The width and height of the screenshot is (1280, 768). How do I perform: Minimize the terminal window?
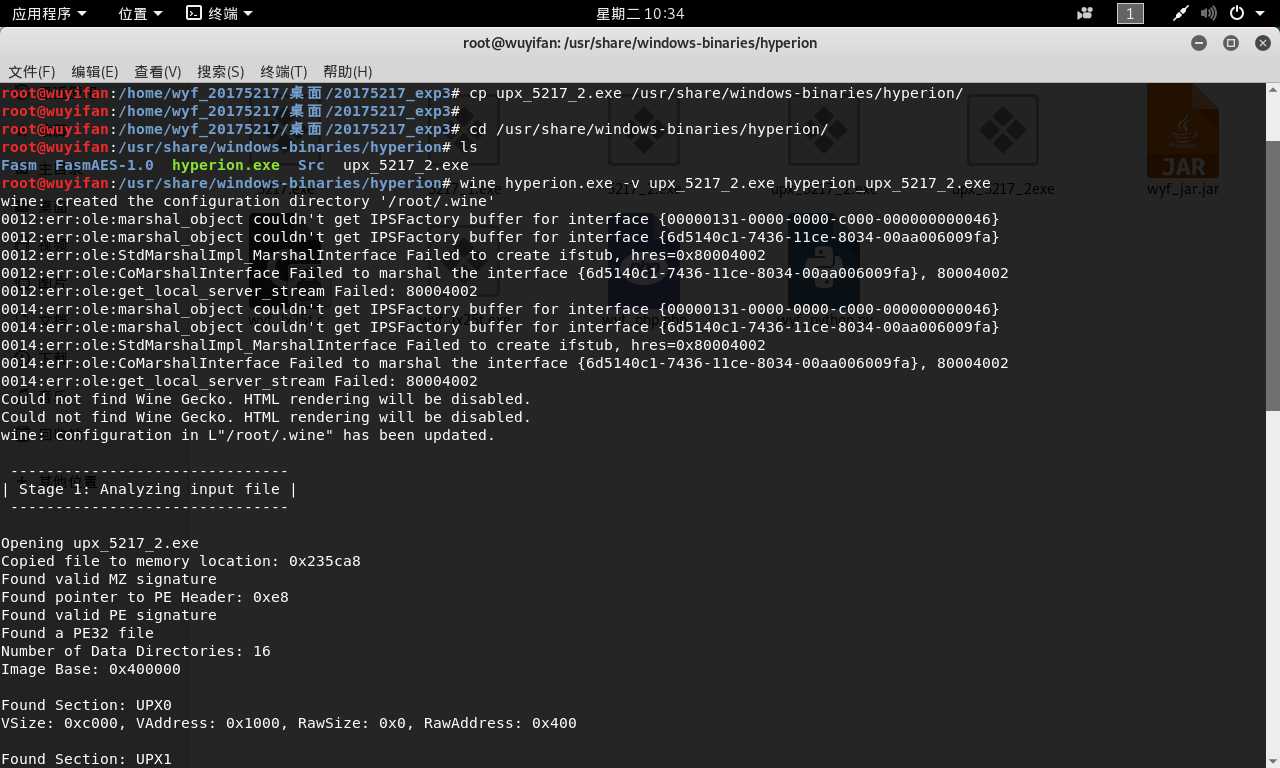(1199, 43)
